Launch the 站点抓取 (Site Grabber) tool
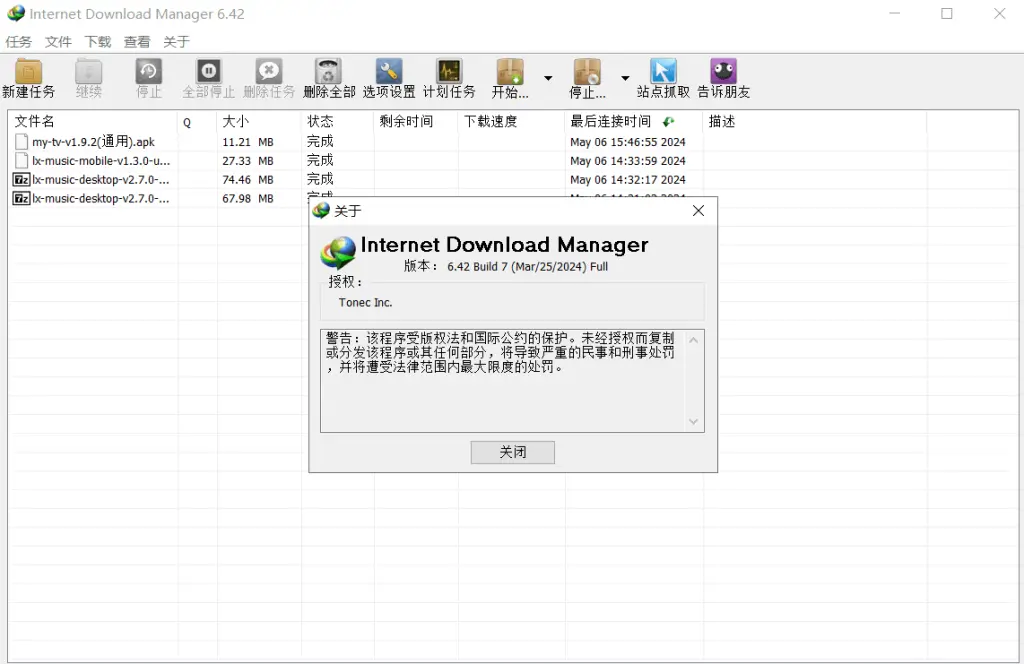 [x=663, y=72]
